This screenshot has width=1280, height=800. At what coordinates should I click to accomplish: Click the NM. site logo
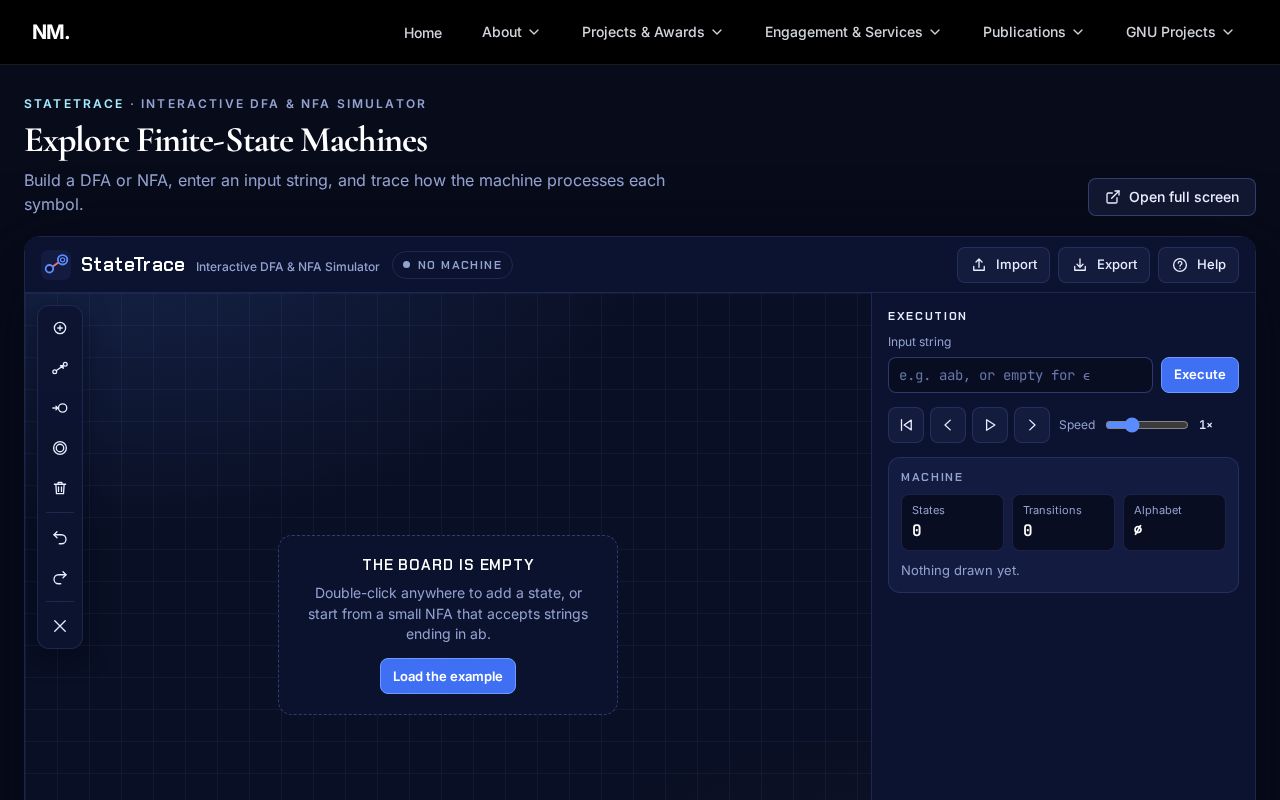pyautogui.click(x=51, y=32)
